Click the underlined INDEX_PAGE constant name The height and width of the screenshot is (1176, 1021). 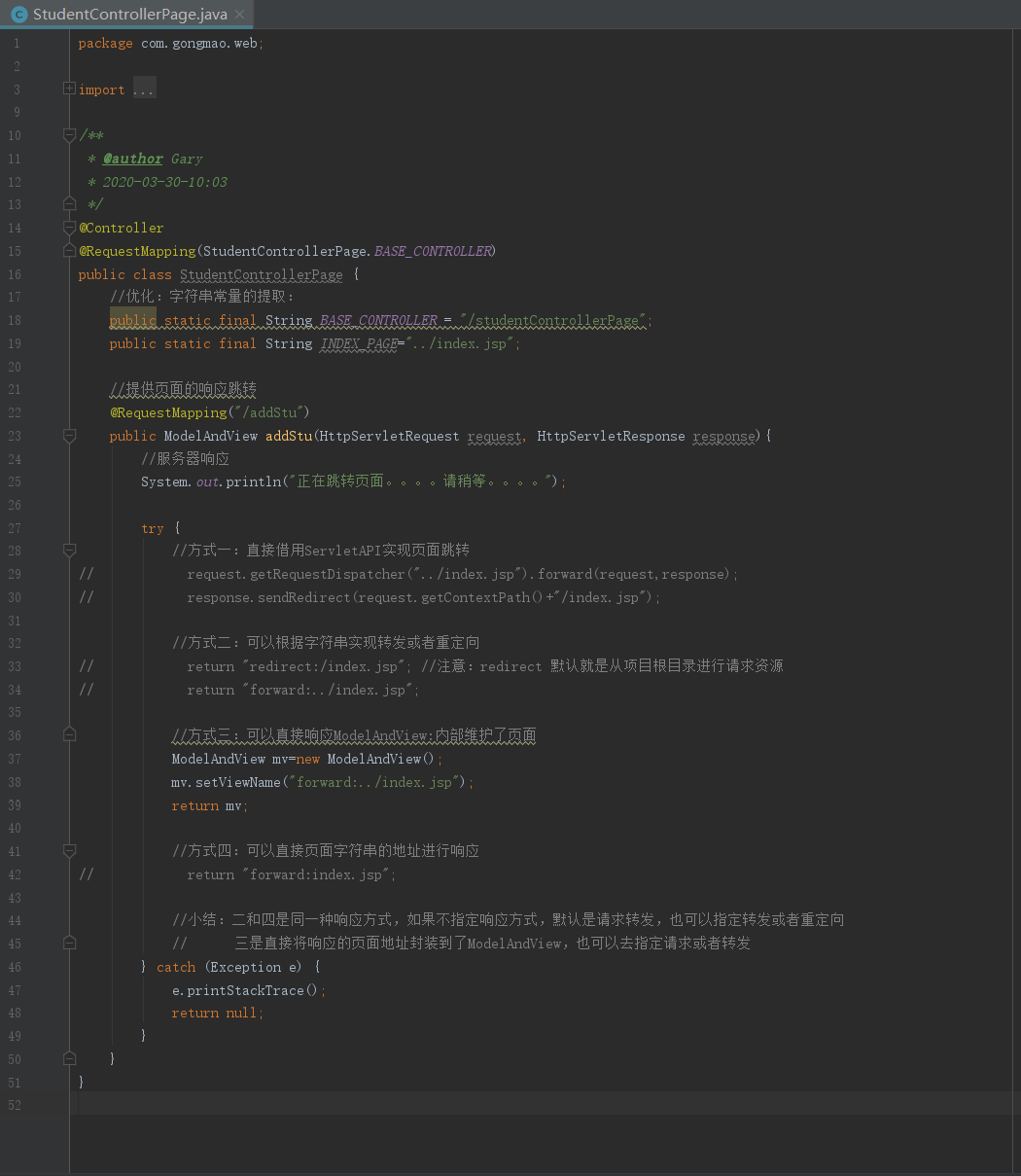pyautogui.click(x=357, y=343)
